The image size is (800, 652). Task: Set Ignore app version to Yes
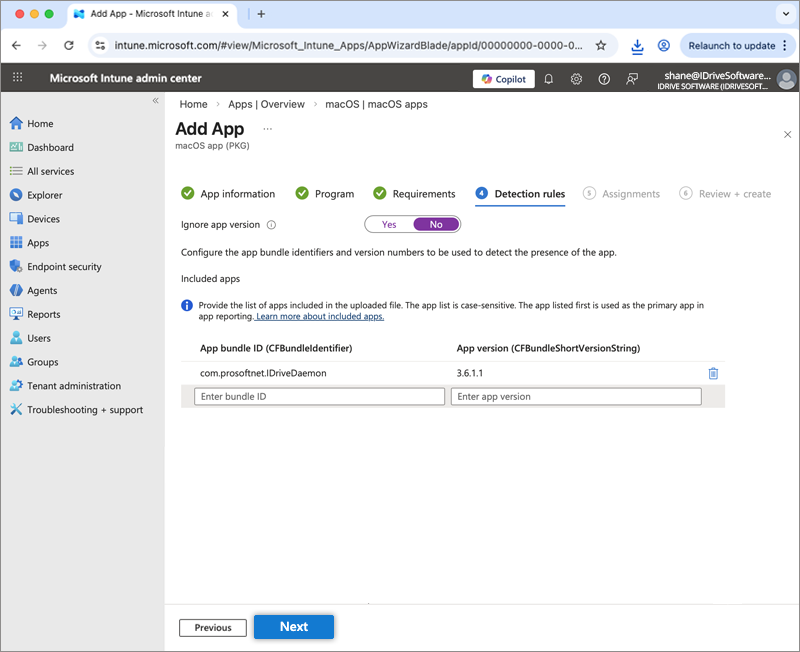tap(389, 225)
